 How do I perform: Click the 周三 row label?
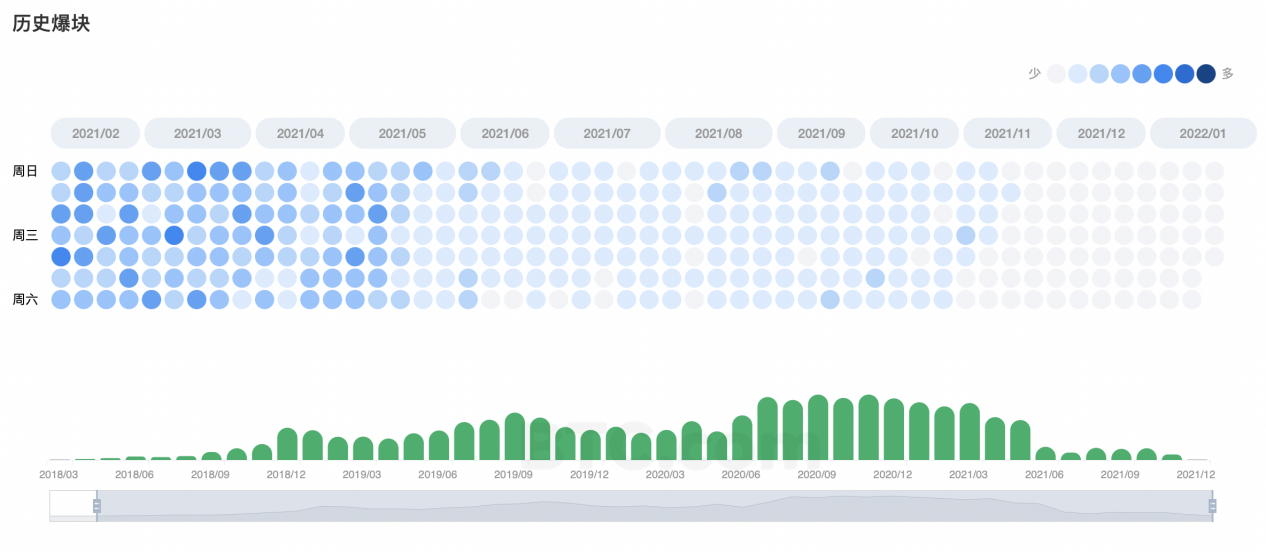click(25, 235)
